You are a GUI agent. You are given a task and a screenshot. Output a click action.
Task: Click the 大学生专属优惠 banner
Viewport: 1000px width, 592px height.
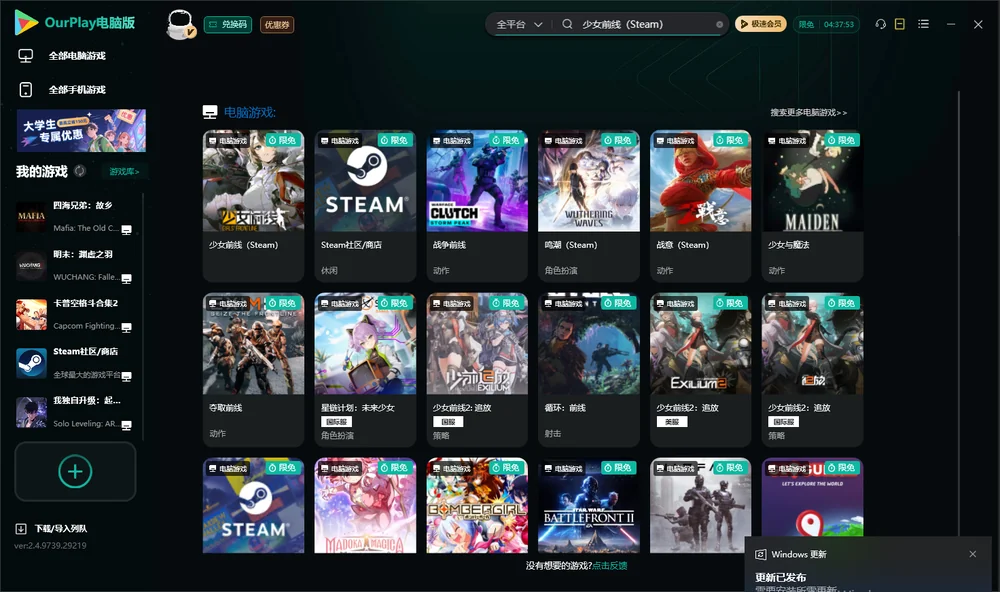[81, 130]
